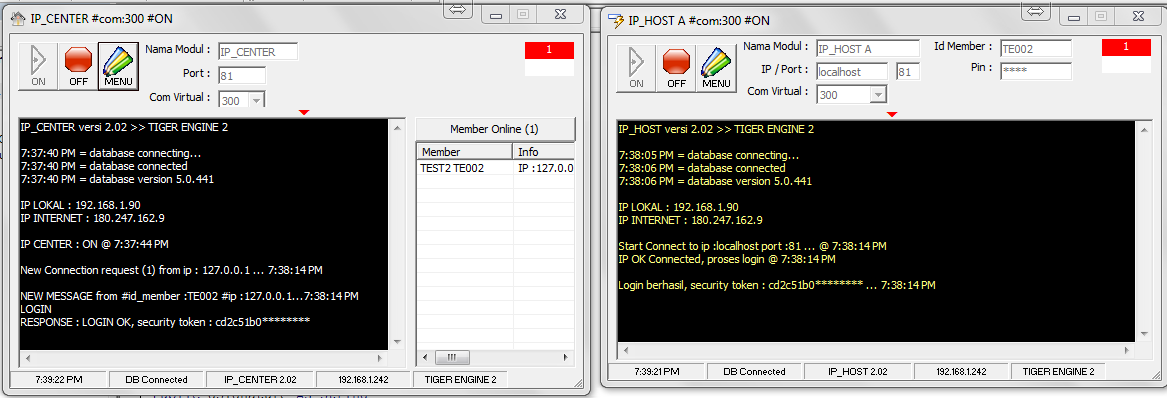This screenshot has width=1167, height=398.
Task: Open MENU pencils icon in IP_CENTER
Action: point(118,65)
